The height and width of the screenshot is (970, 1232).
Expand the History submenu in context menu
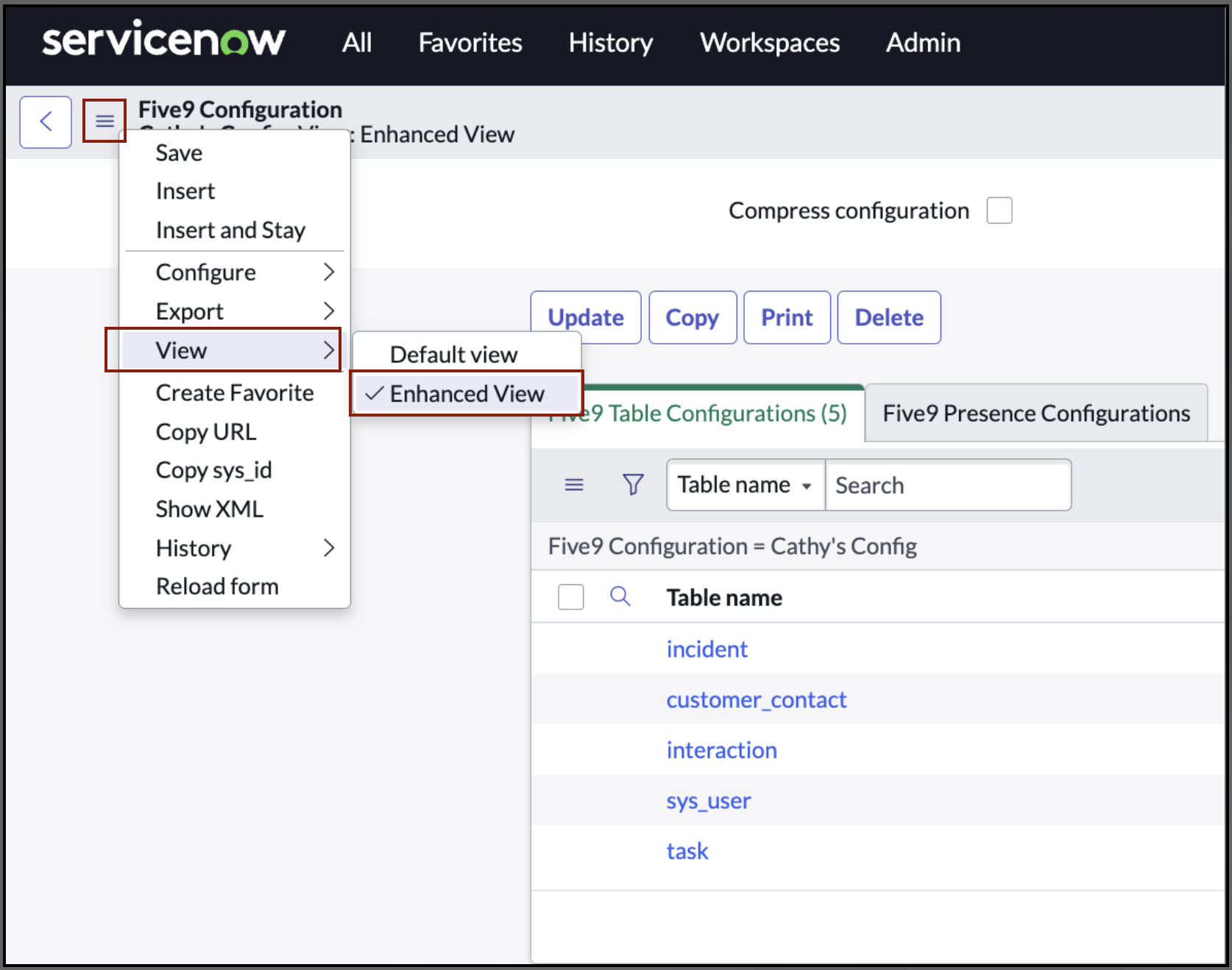click(x=234, y=548)
